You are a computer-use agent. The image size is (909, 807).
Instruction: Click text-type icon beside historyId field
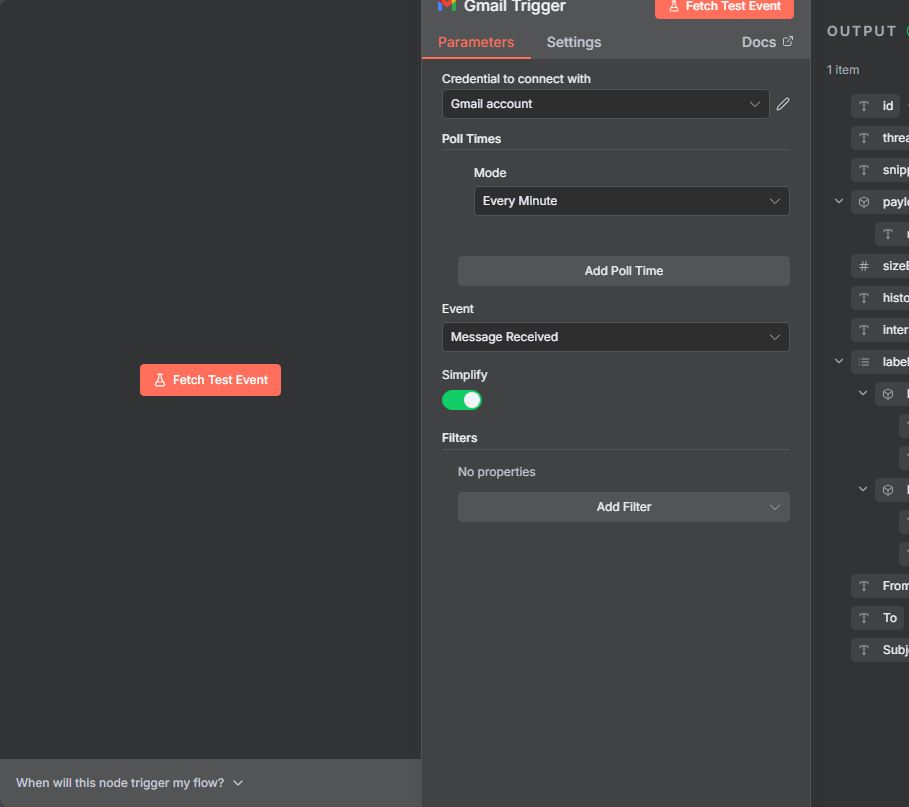(864, 298)
